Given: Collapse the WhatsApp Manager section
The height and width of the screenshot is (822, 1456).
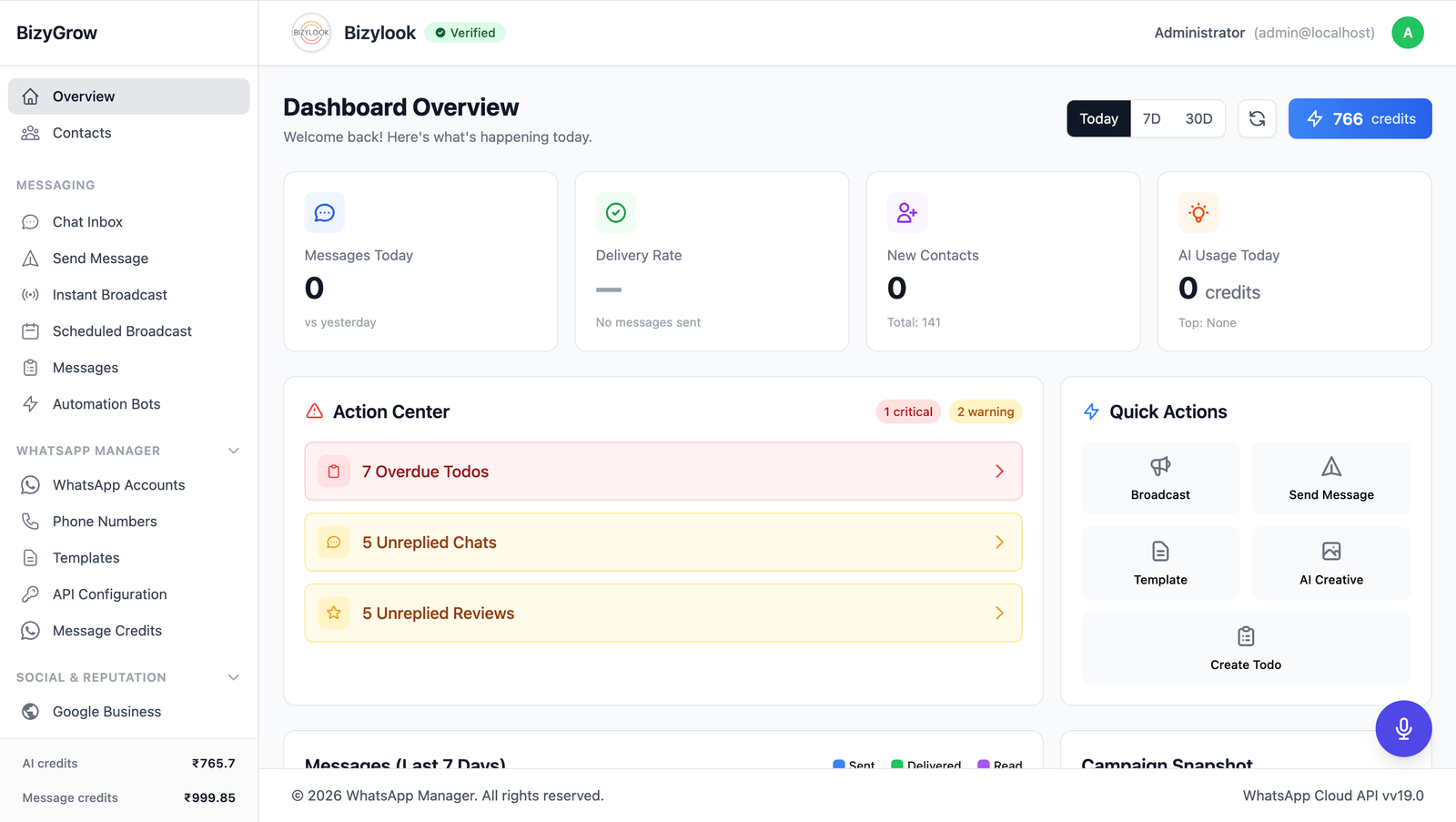Looking at the screenshot, I should 234,450.
